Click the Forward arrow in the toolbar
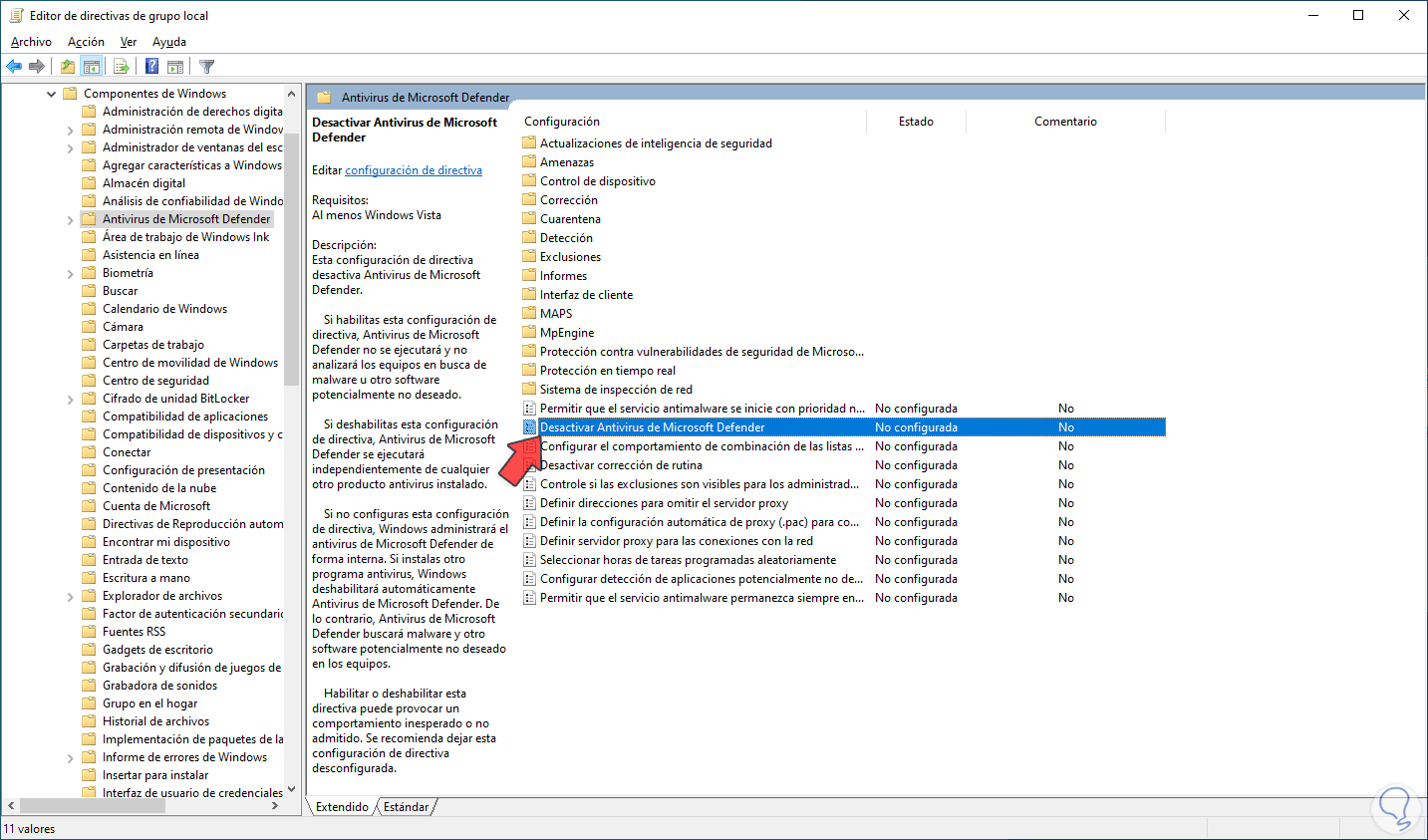 [37, 67]
